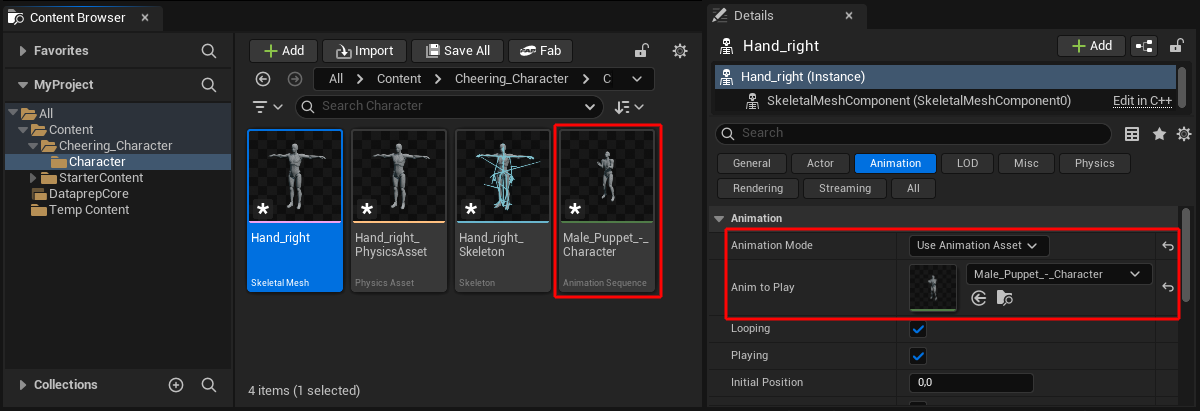Navigate back with the history arrow
The height and width of the screenshot is (411, 1200).
click(x=263, y=79)
